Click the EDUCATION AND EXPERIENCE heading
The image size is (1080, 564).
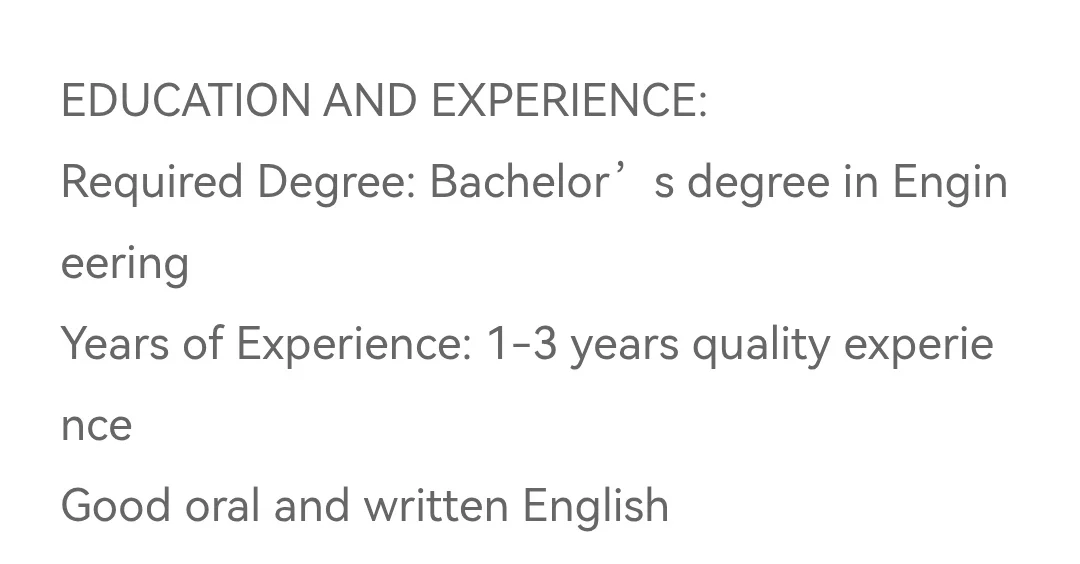(384, 101)
